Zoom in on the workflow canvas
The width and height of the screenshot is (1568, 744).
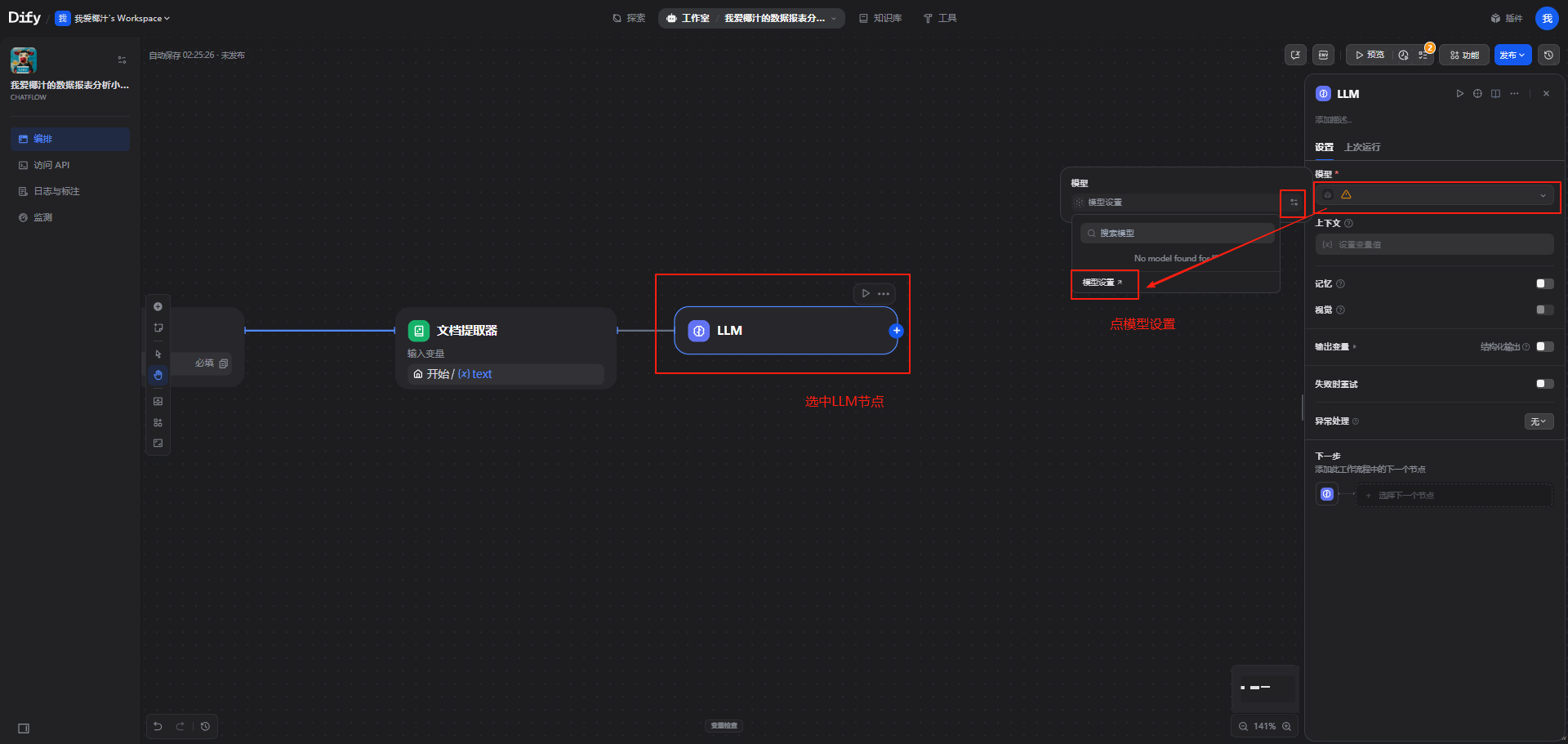(1287, 726)
